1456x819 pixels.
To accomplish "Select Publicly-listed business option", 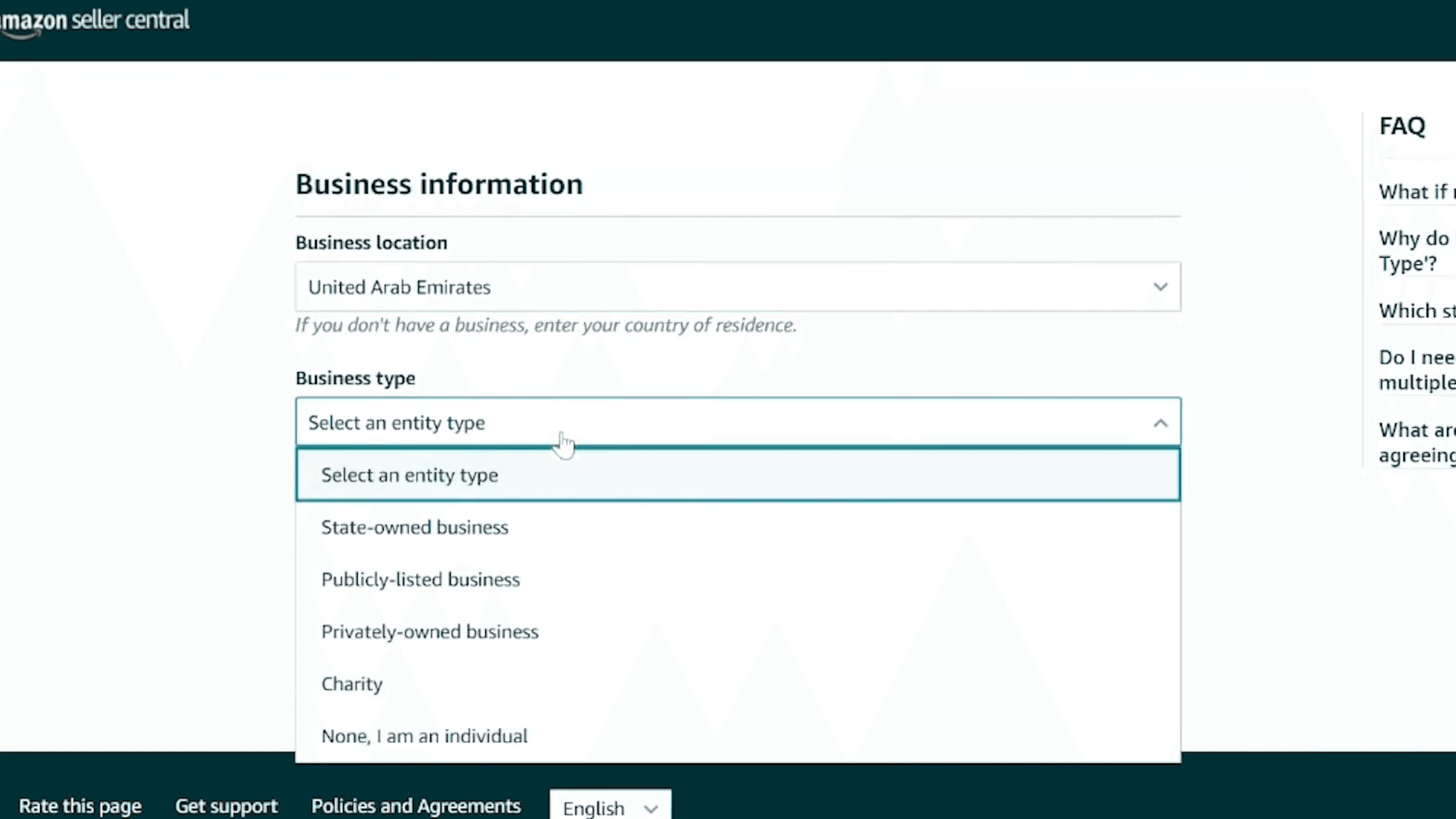I will [420, 579].
